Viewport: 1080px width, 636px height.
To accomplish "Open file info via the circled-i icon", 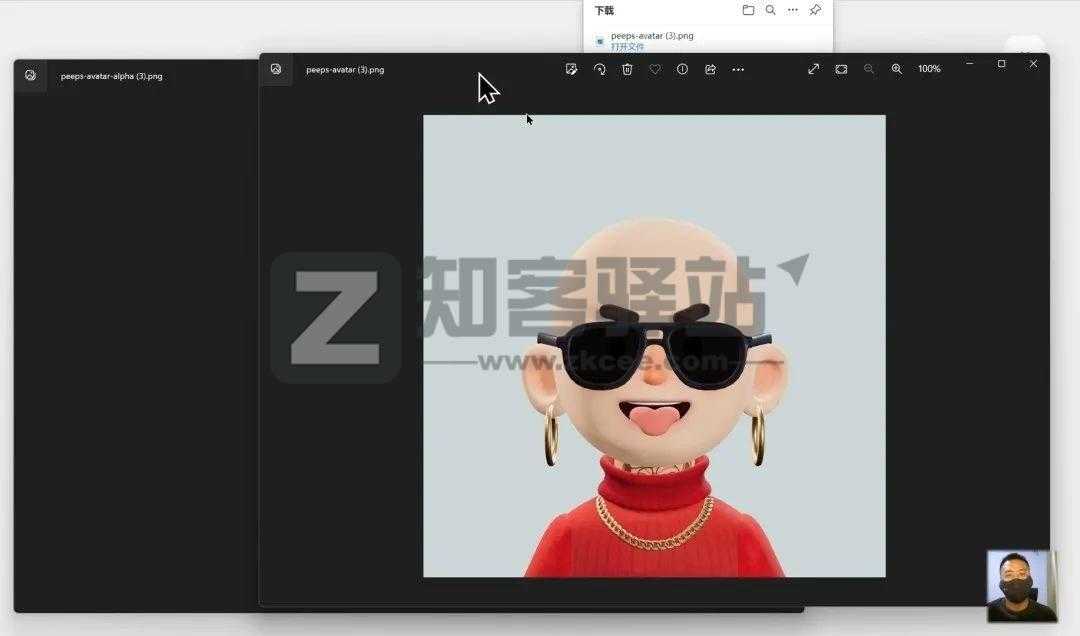I will 682,69.
